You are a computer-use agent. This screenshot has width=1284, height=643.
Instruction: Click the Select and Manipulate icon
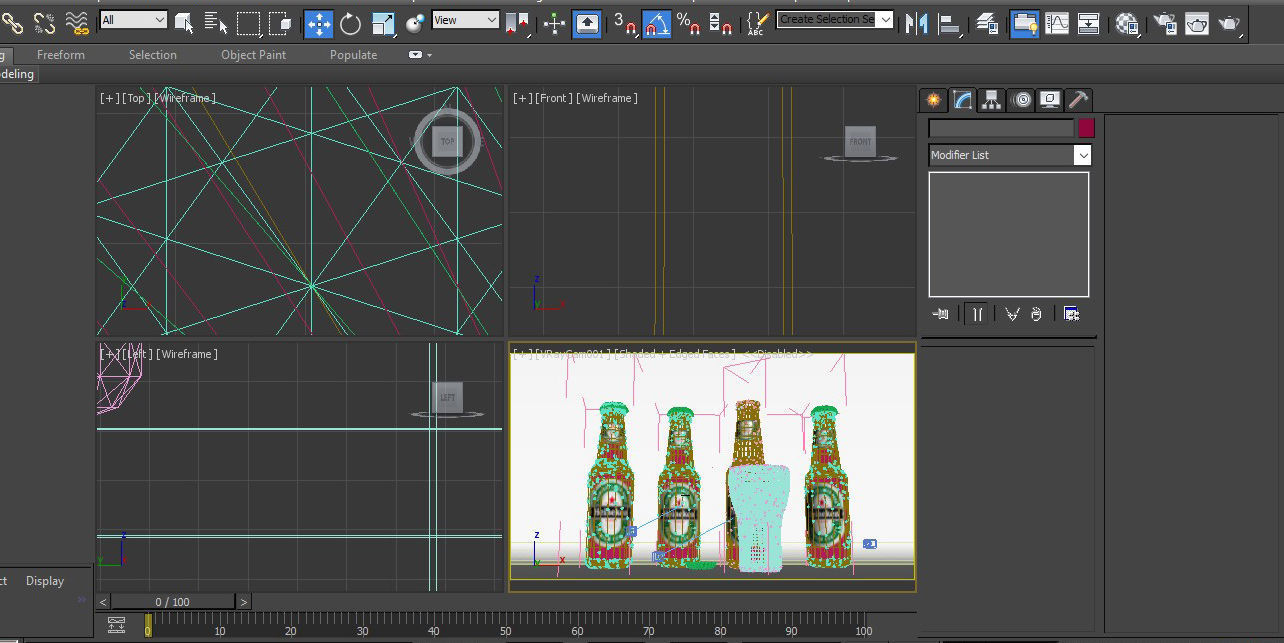[x=554, y=23]
